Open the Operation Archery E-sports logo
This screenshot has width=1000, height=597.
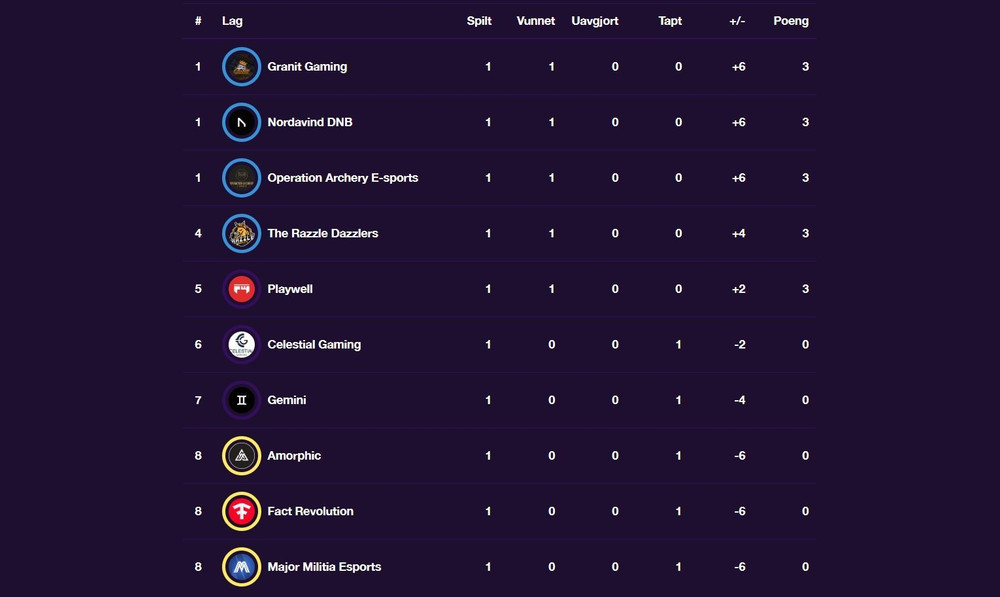tap(242, 177)
